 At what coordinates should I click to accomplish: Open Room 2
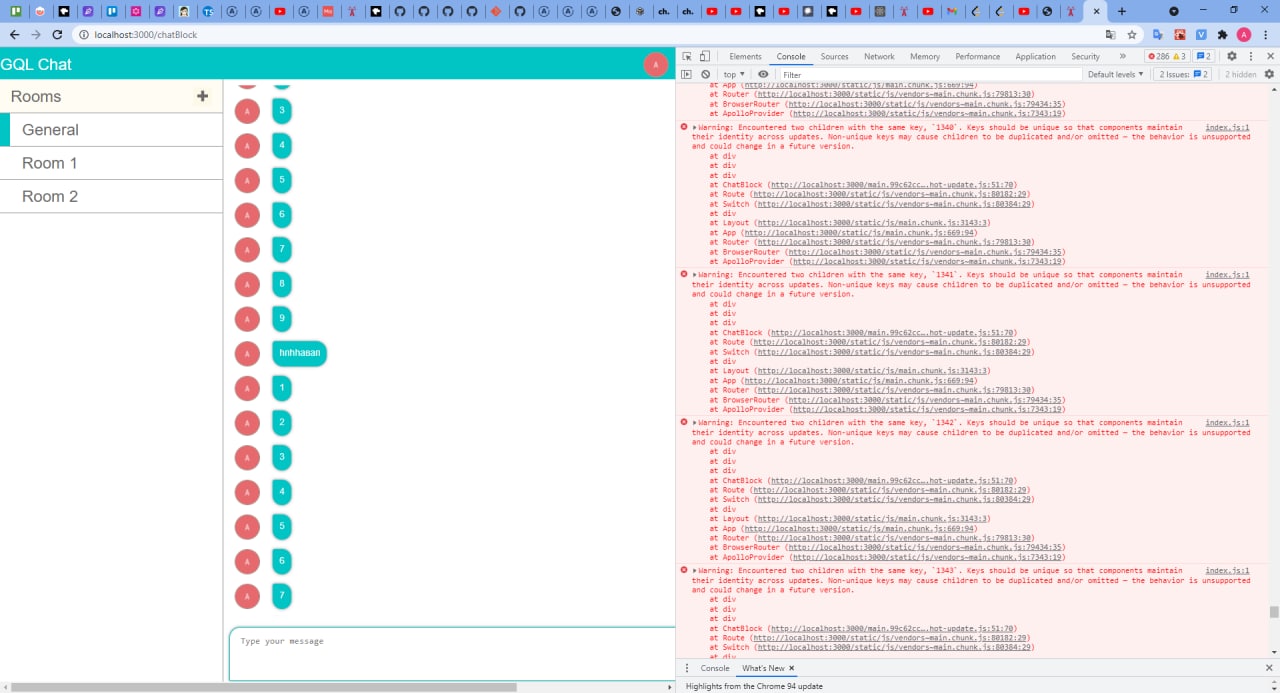(111, 196)
